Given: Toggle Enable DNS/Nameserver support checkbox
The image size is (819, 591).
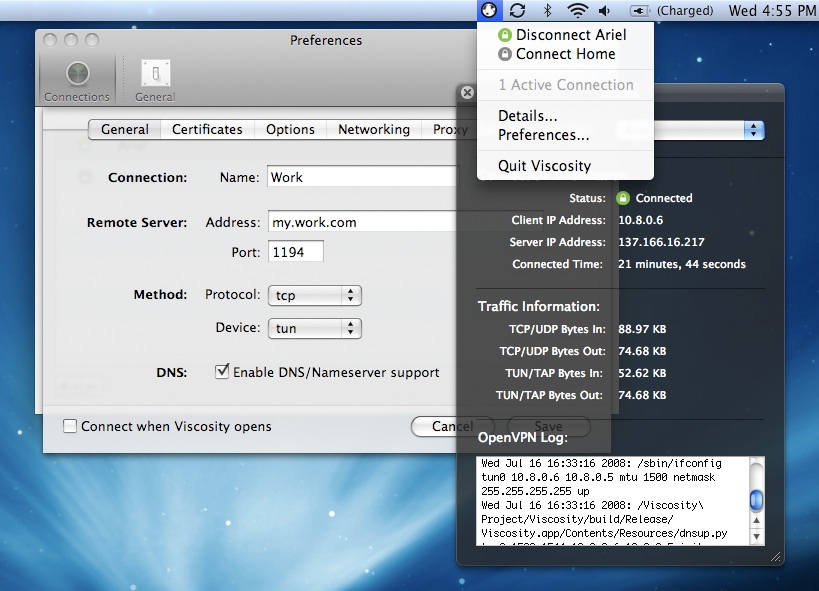Looking at the screenshot, I should point(222,372).
